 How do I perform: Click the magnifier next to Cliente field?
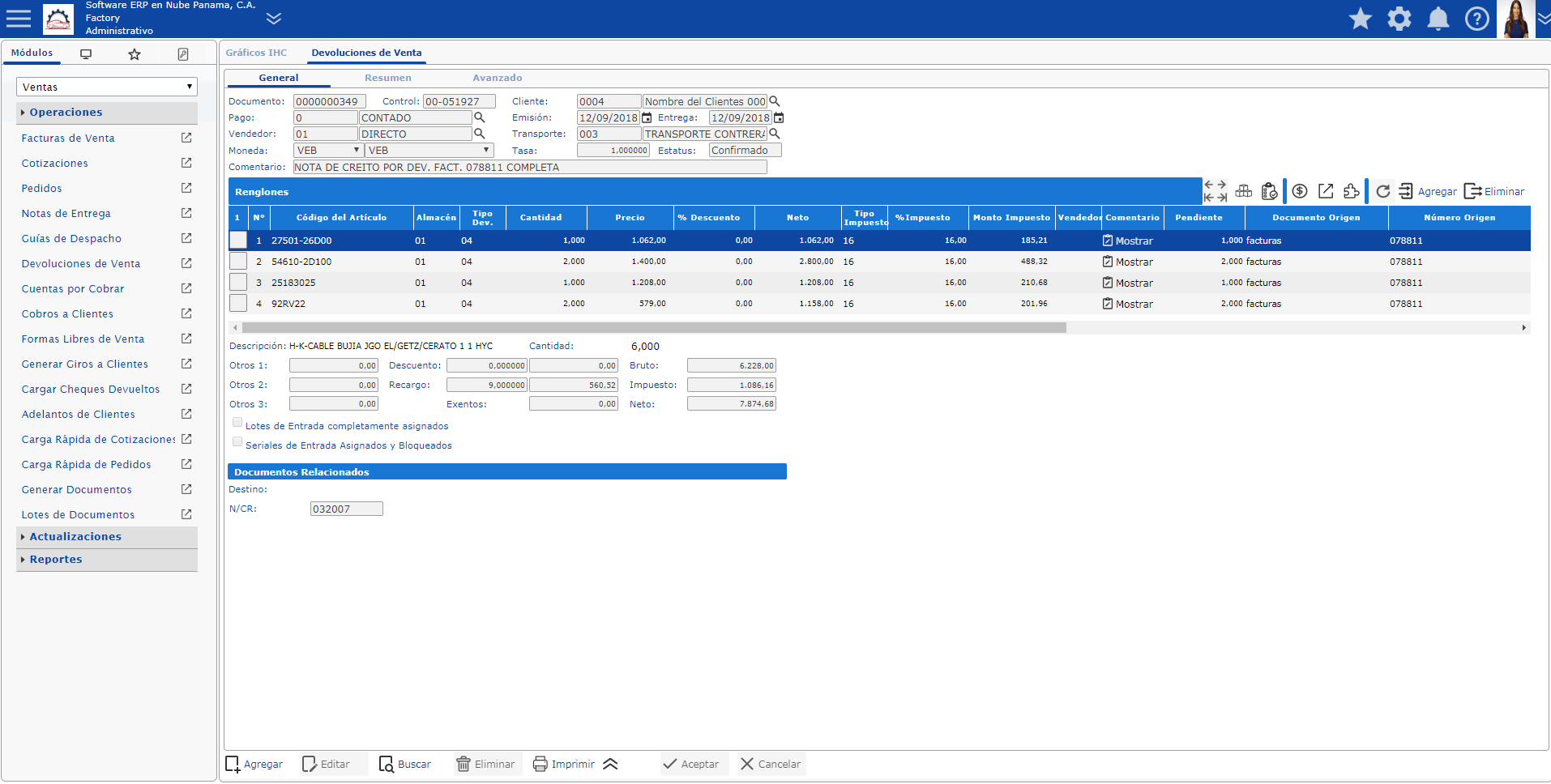click(775, 101)
